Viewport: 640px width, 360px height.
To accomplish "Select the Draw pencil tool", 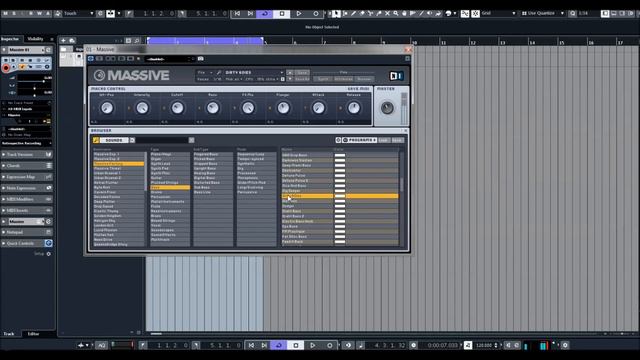I will click(x=353, y=13).
